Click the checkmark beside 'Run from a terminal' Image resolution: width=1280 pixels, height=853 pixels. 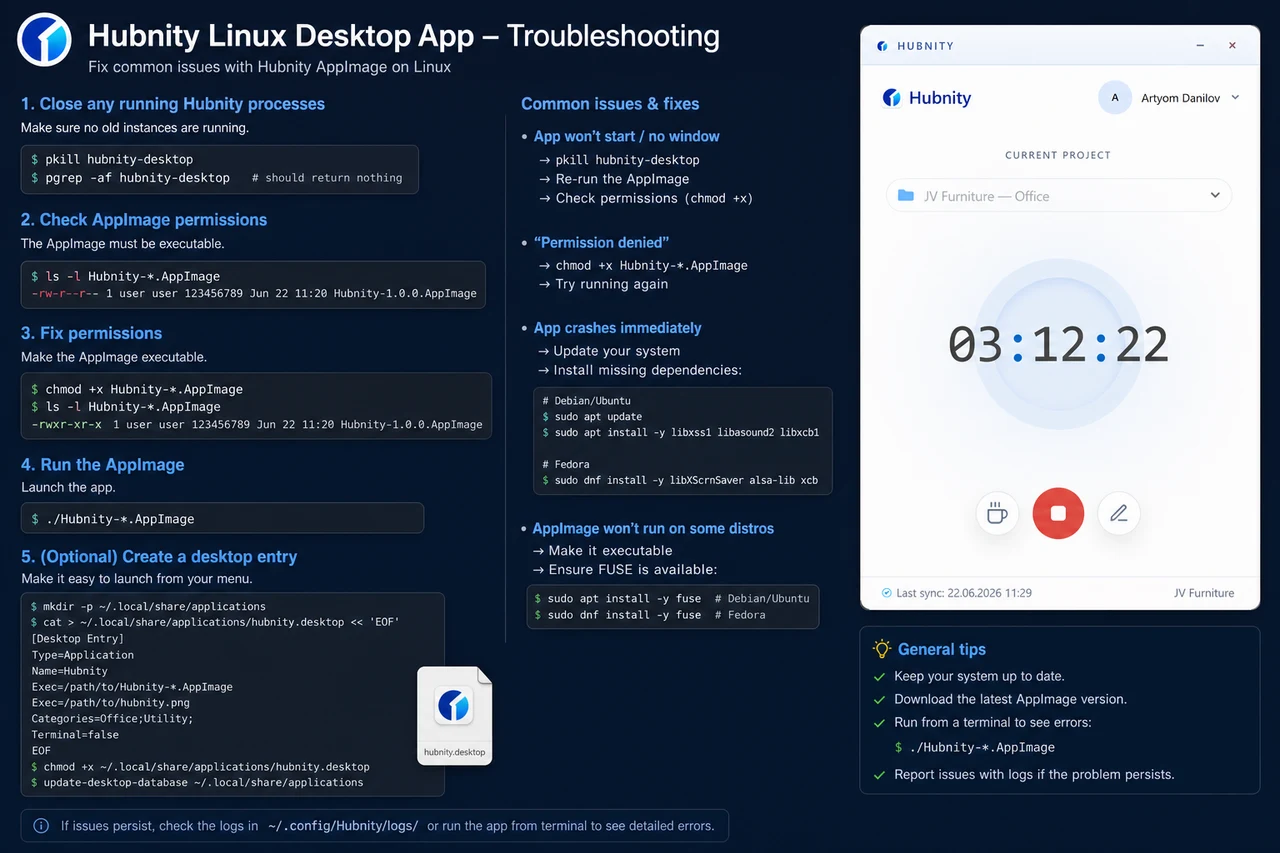880,723
